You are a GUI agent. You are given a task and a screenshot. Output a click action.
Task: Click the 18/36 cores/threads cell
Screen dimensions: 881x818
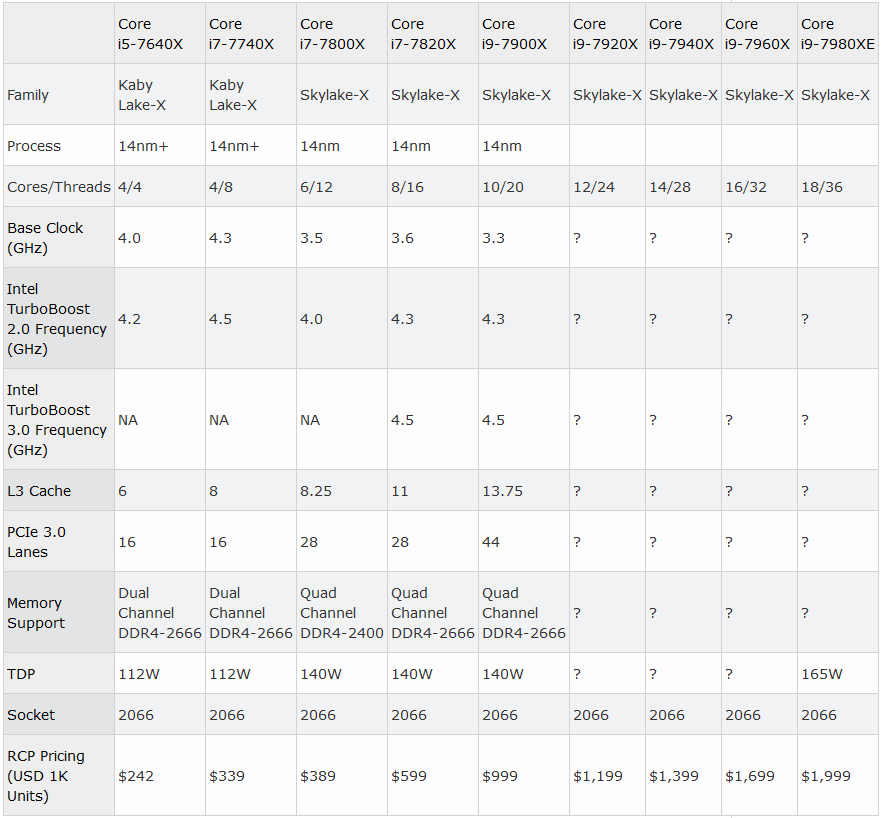[x=838, y=187]
